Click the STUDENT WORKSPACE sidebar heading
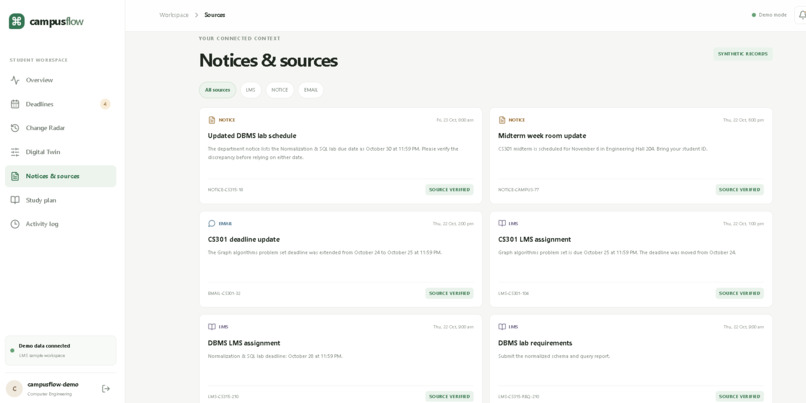 click(39, 60)
